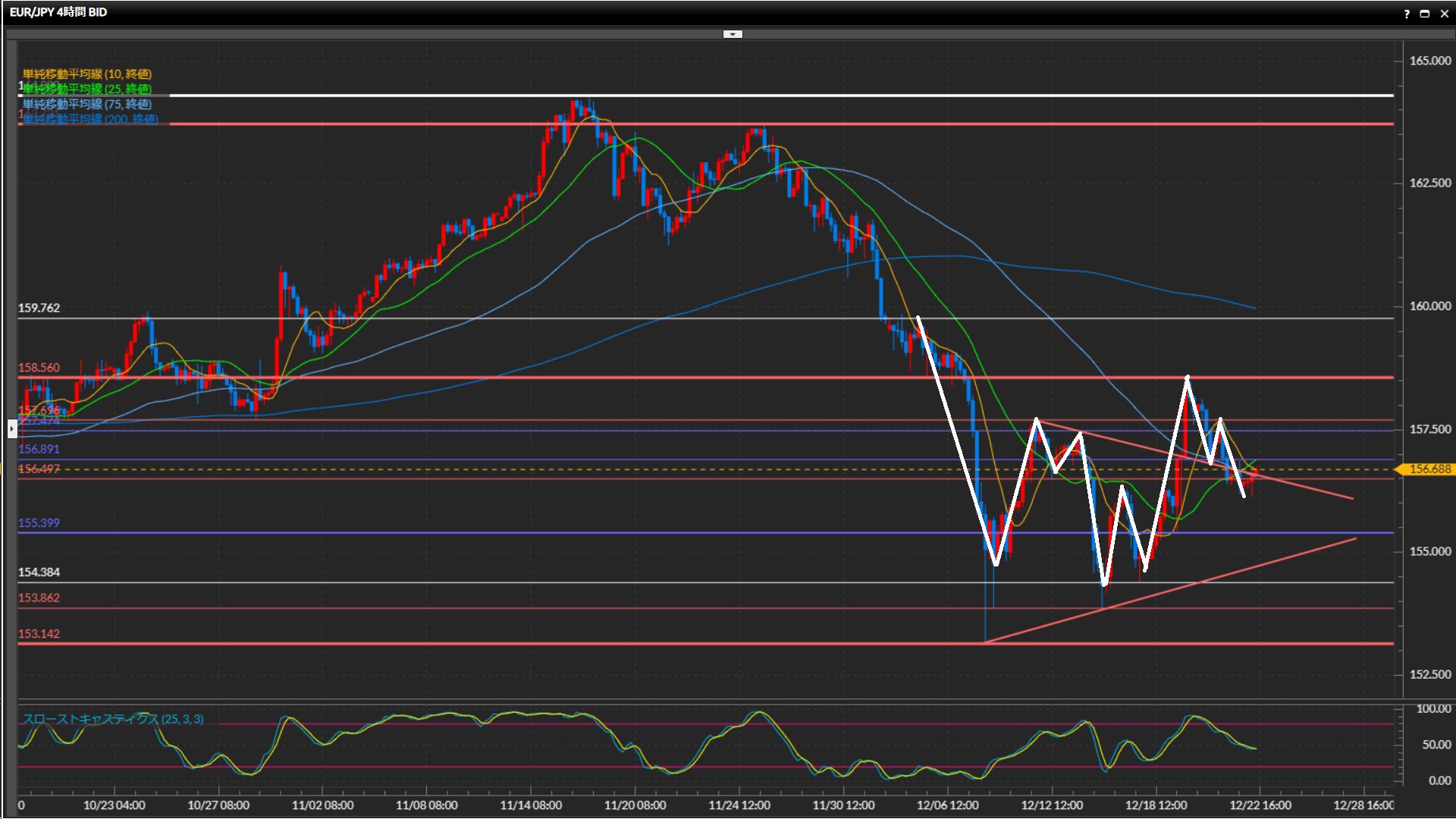The width and height of the screenshot is (1456, 819).
Task: Select the green 単純移動平均線 (25, 終値) label
Action: pos(87,89)
